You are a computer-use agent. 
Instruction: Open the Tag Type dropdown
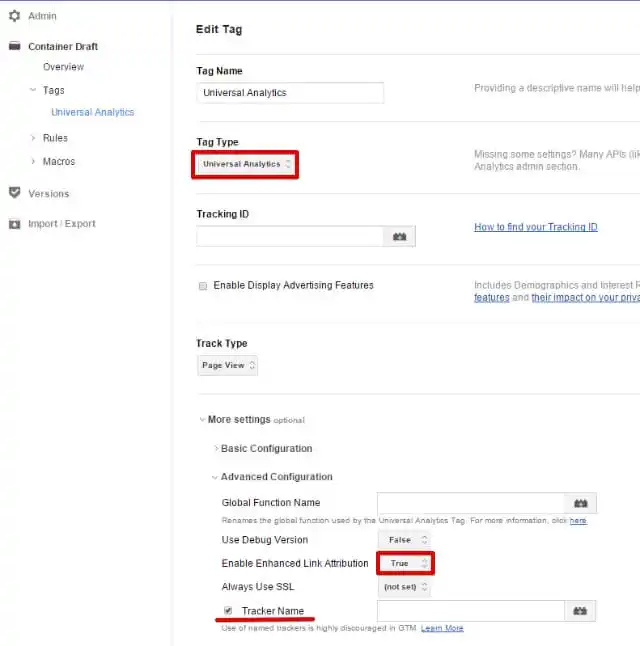(245, 164)
